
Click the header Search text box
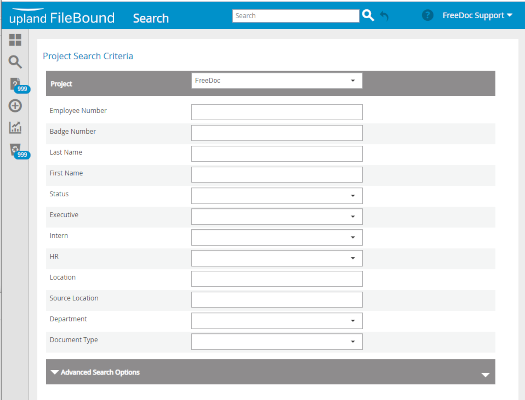pyautogui.click(x=296, y=16)
